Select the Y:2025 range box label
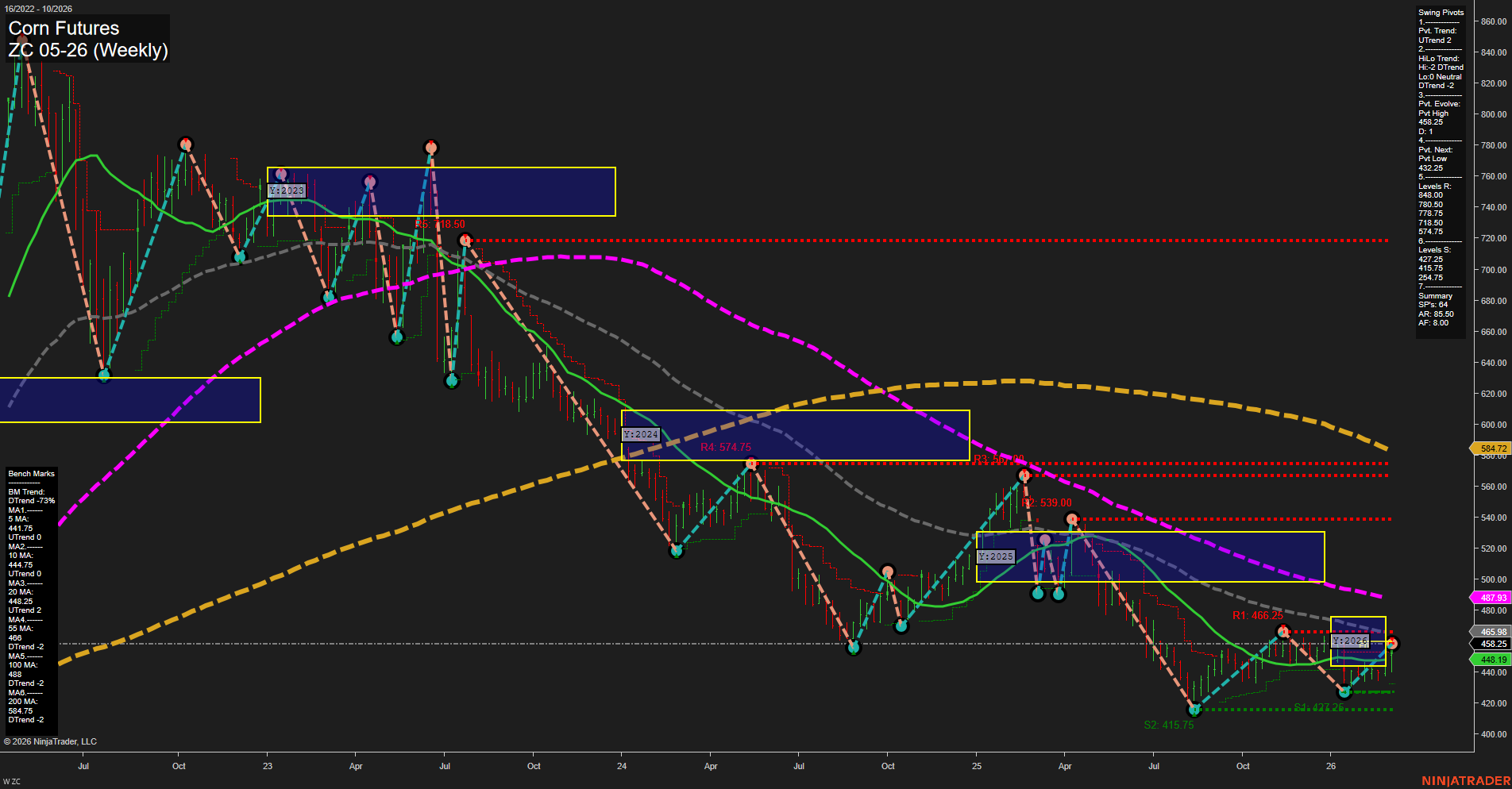The width and height of the screenshot is (1512, 789). click(995, 556)
